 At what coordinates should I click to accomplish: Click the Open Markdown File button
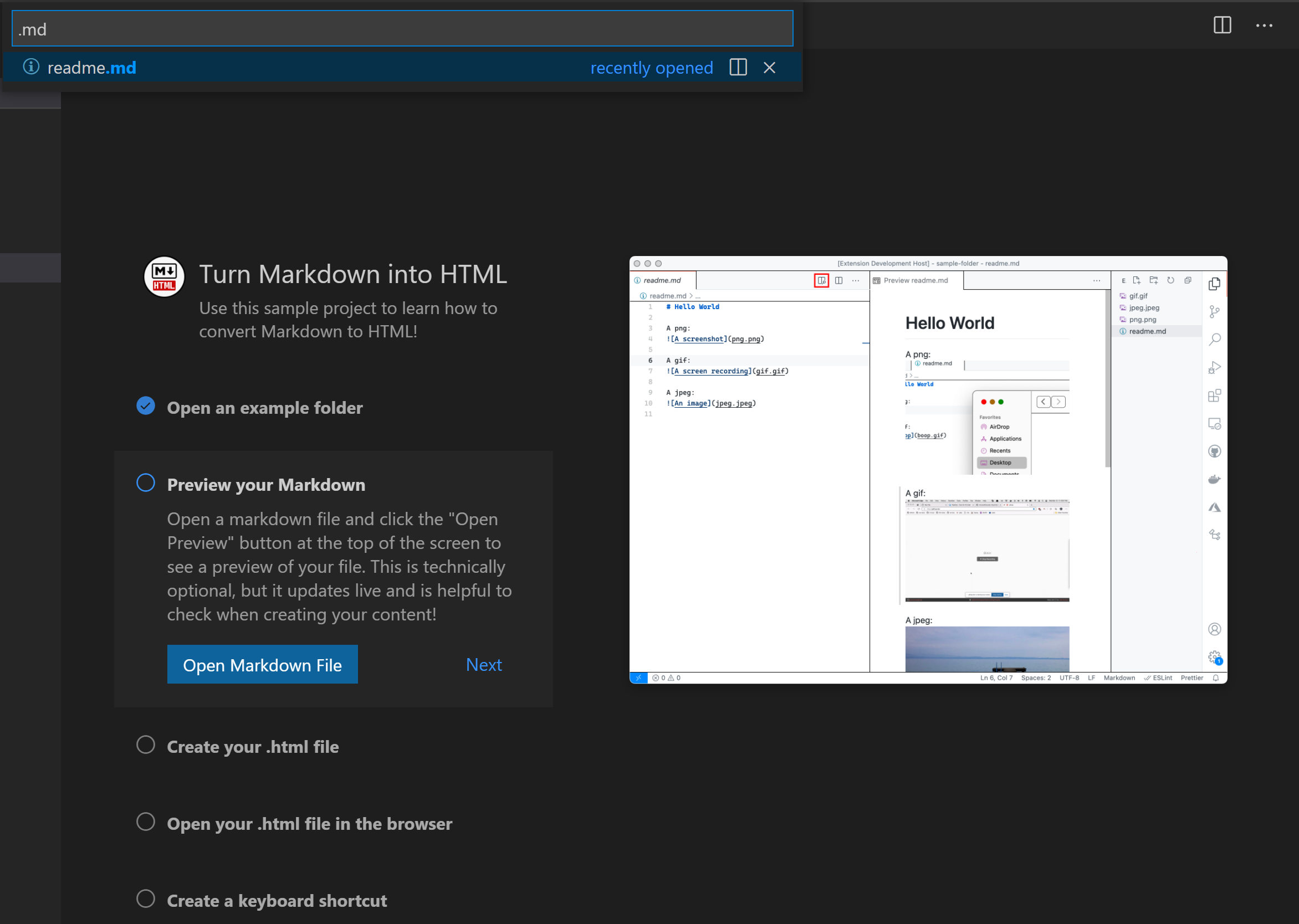pyautogui.click(x=262, y=665)
